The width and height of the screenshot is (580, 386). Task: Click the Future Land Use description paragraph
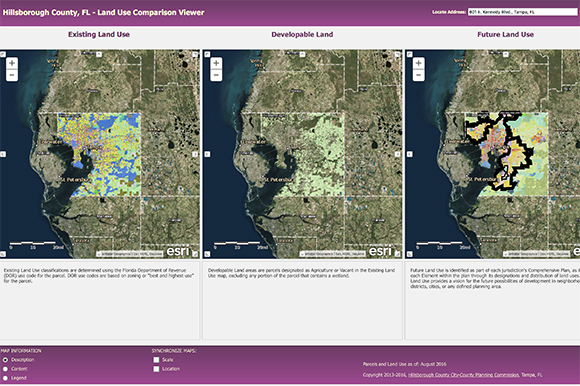coord(495,278)
